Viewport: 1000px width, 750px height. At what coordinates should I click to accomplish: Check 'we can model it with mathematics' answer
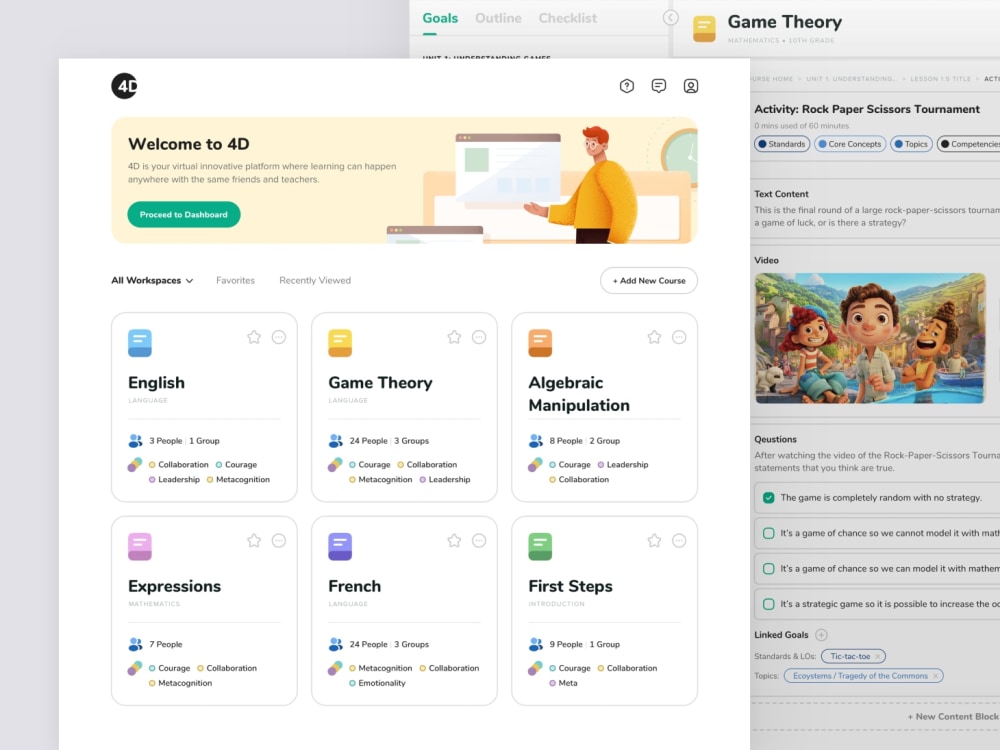coord(768,568)
